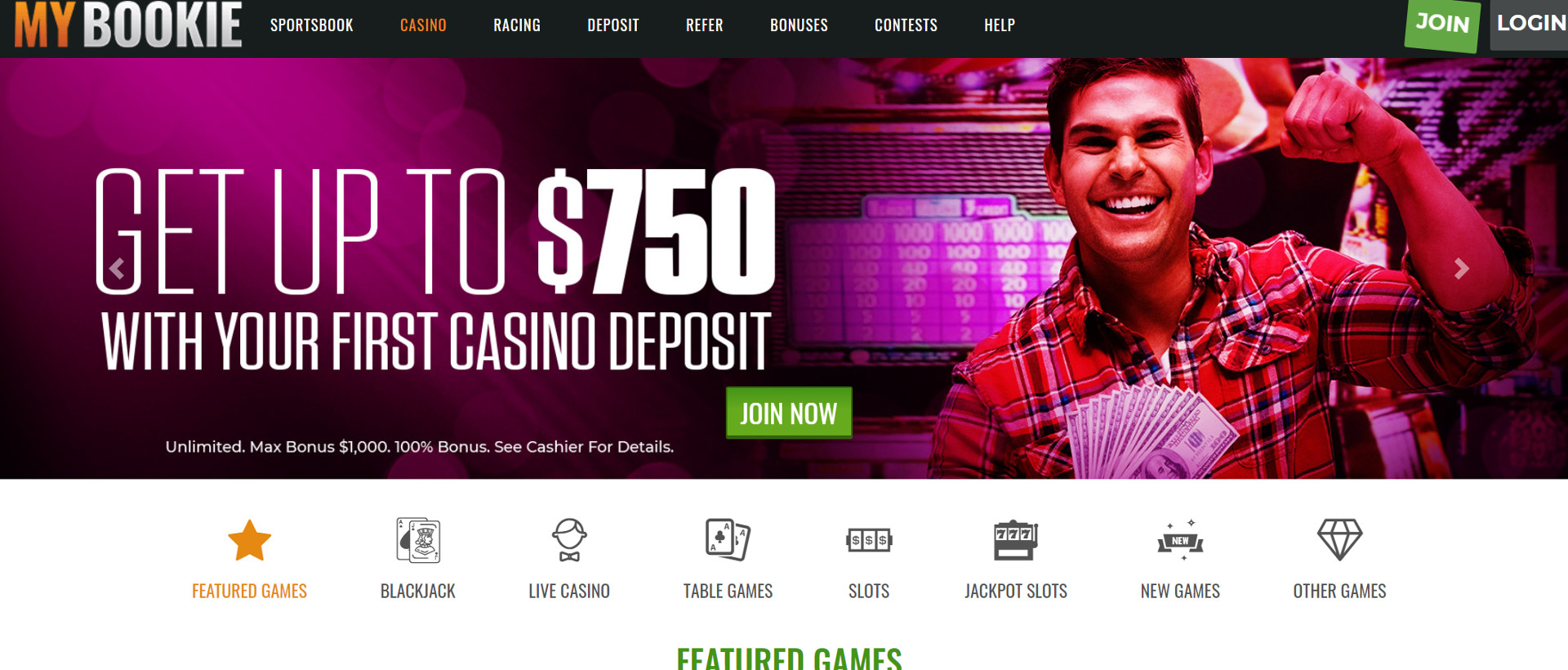Open the Racing section in navigation

point(517,25)
